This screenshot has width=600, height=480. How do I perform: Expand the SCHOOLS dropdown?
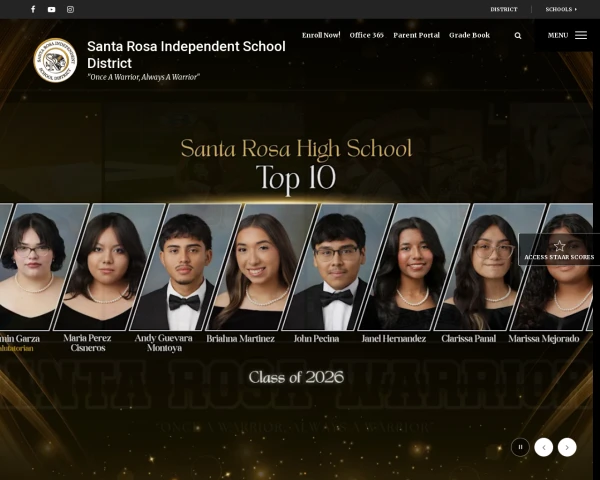pyautogui.click(x=561, y=9)
